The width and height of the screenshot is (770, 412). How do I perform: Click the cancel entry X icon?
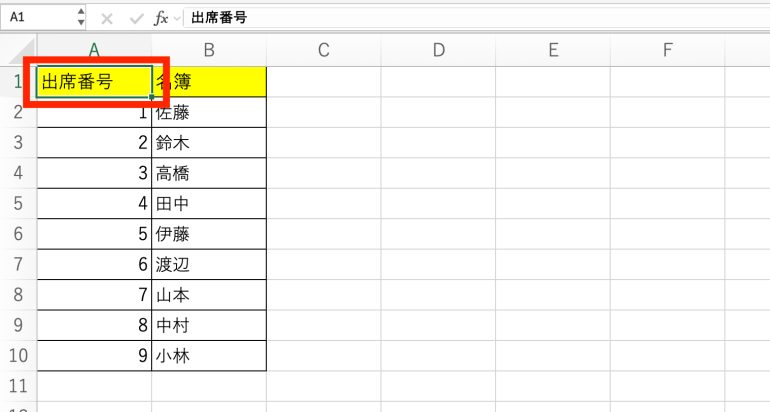coord(108,18)
